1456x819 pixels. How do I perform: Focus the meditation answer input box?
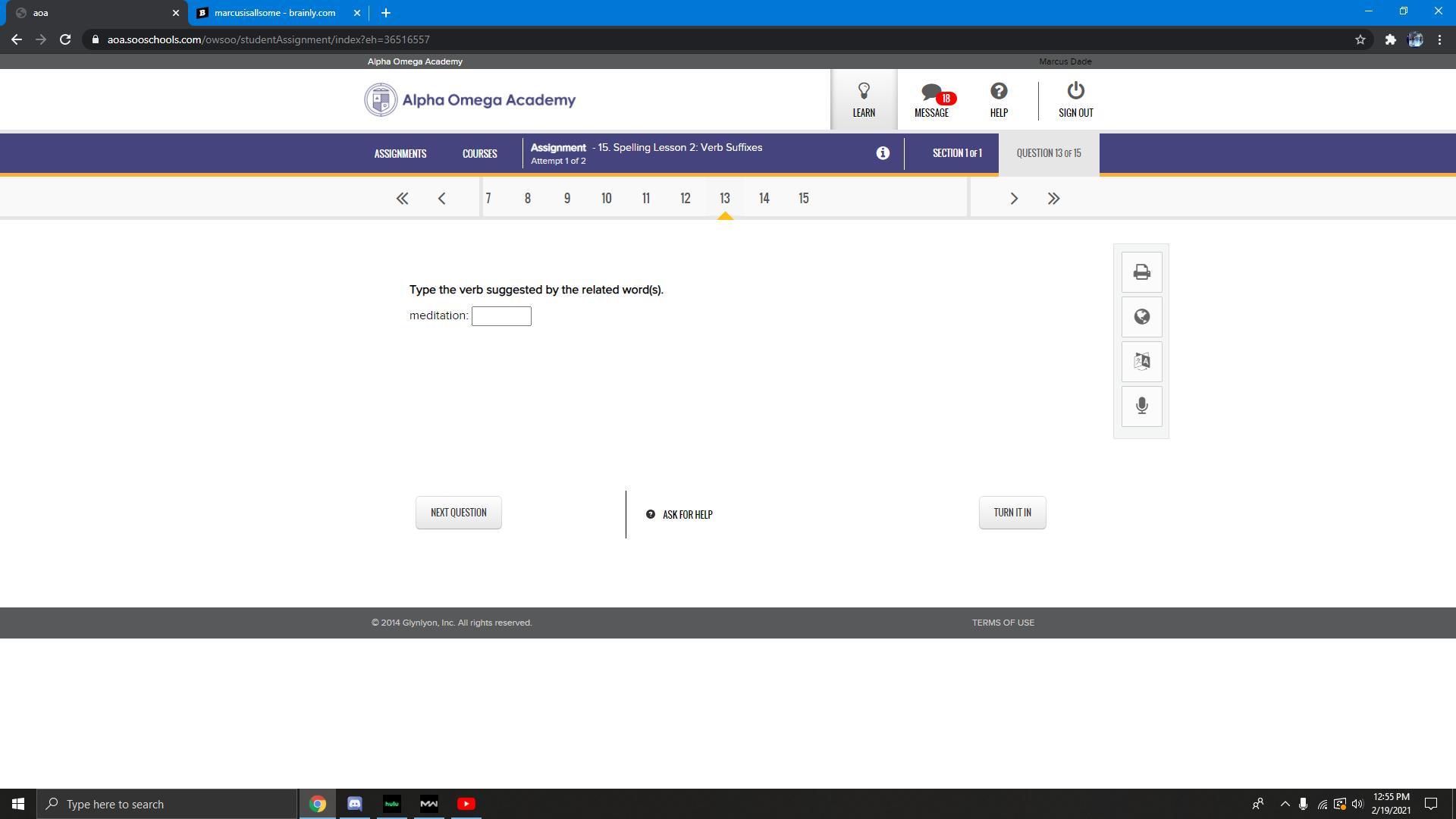point(501,316)
